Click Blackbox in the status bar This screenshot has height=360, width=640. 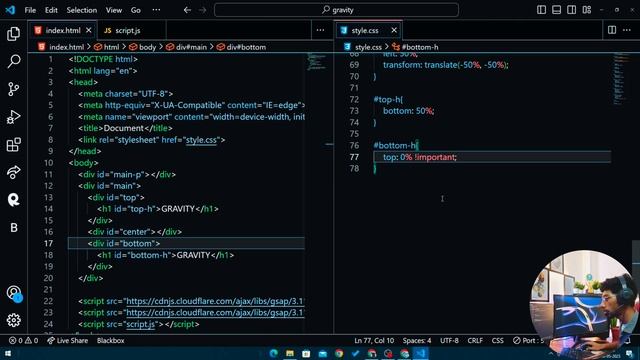pos(111,340)
